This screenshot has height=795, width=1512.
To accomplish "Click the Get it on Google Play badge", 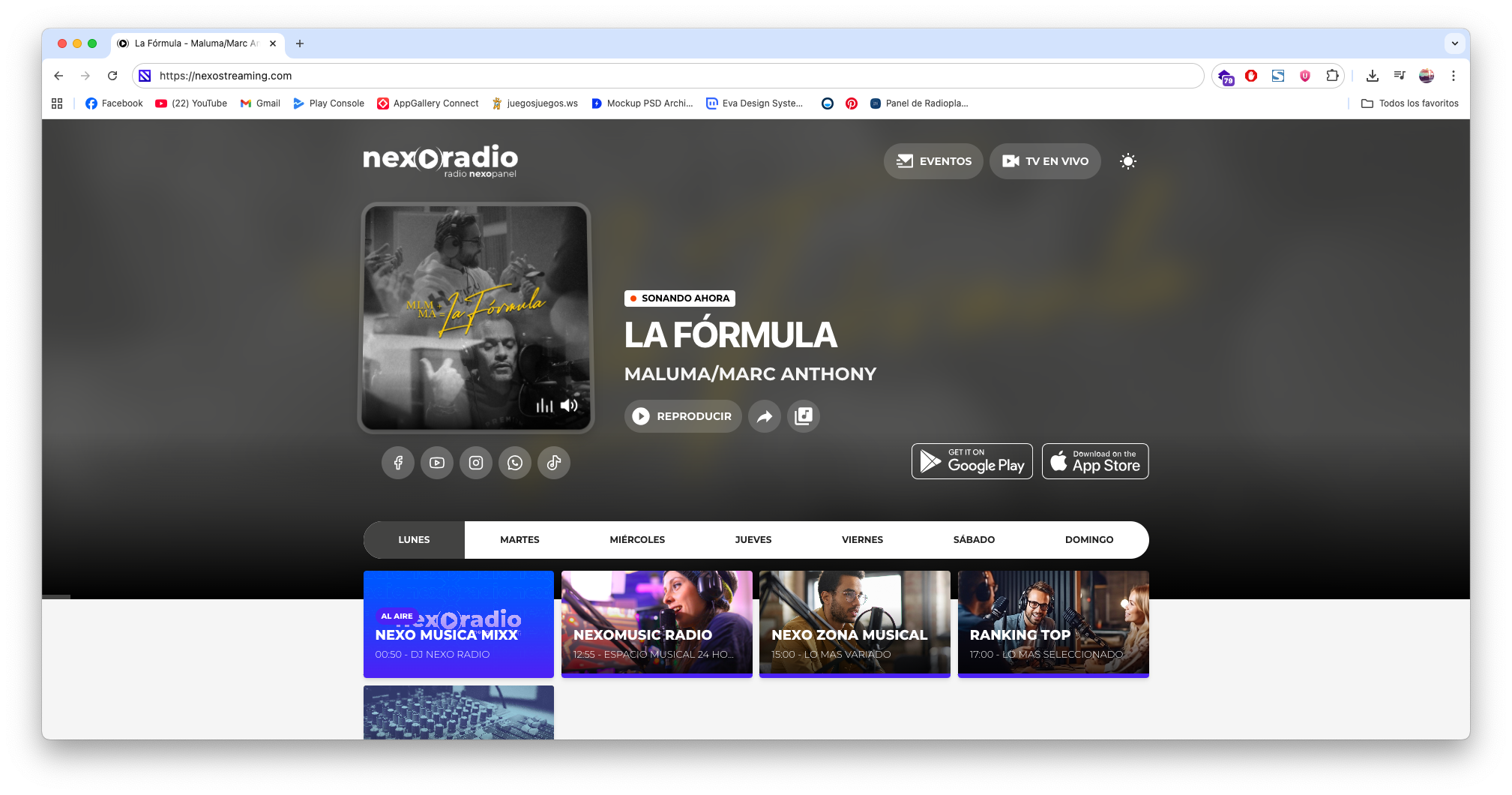I will pos(972,461).
